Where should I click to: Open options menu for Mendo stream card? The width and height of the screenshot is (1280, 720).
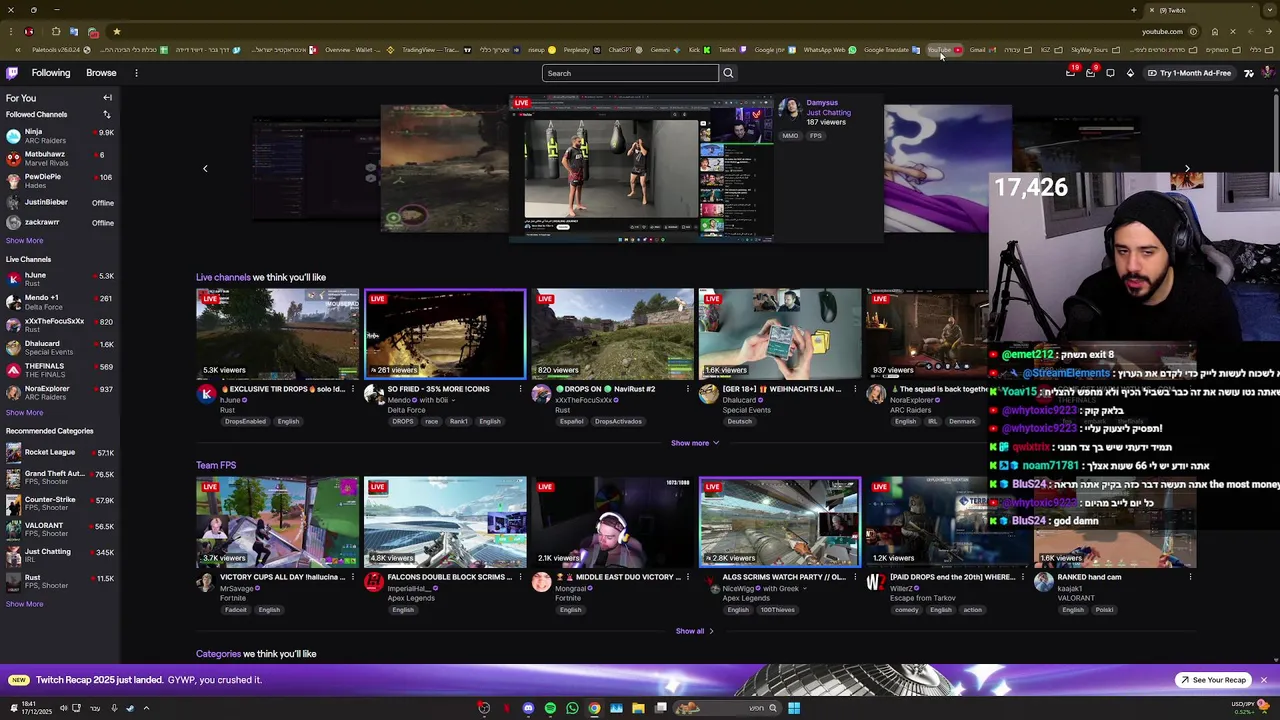[x=520, y=389]
